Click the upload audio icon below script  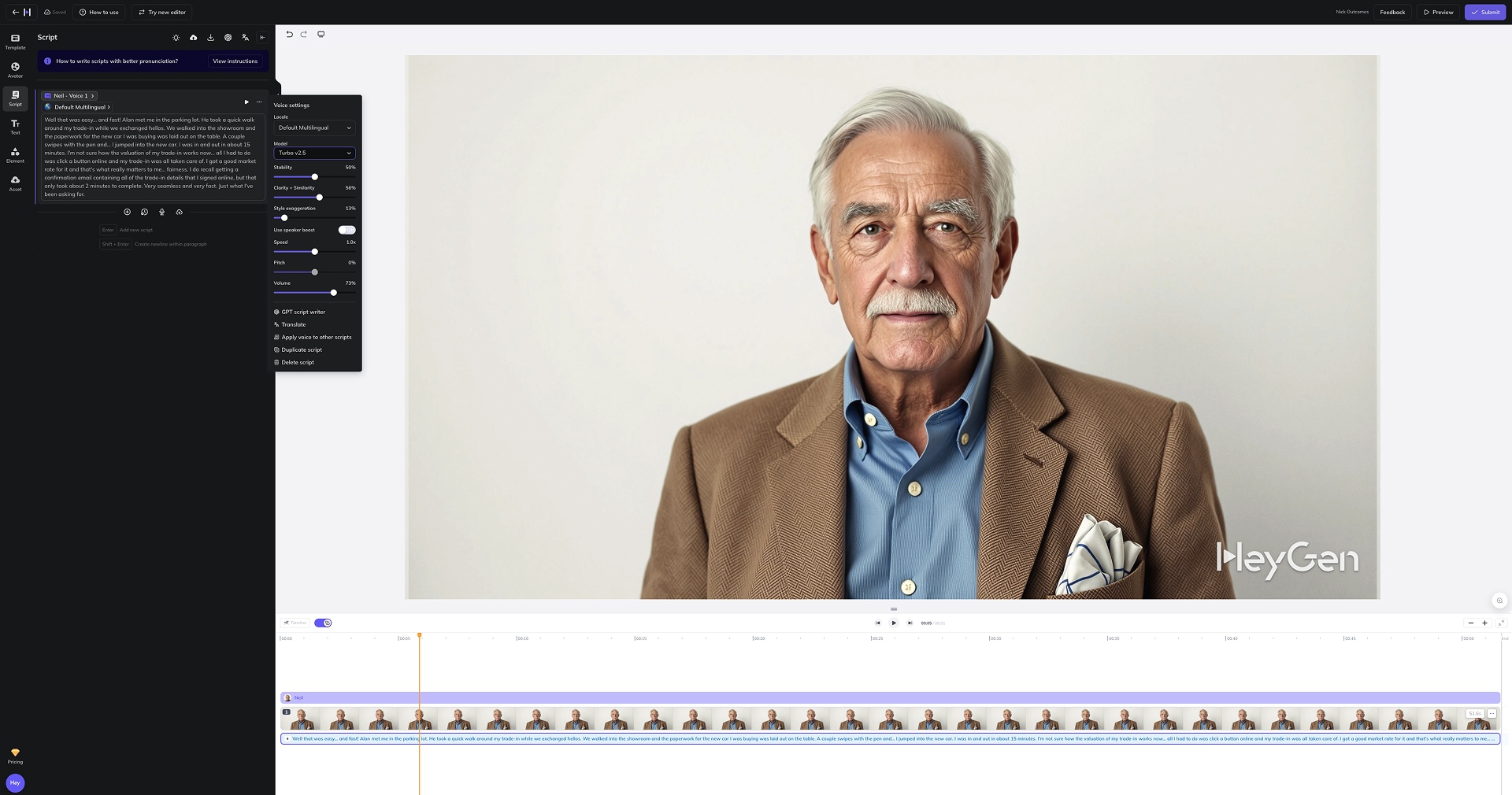coord(179,212)
